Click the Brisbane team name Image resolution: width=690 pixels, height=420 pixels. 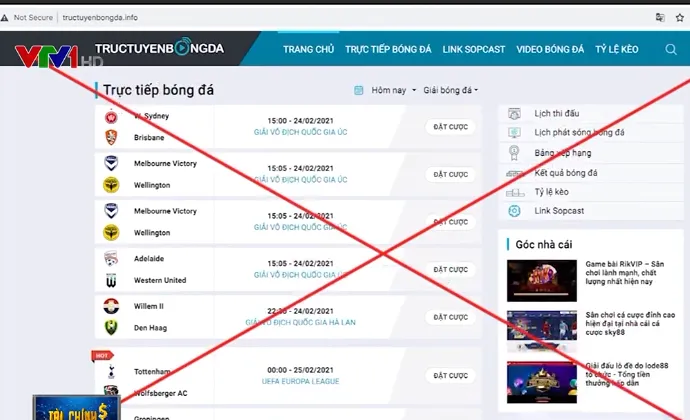click(x=149, y=137)
